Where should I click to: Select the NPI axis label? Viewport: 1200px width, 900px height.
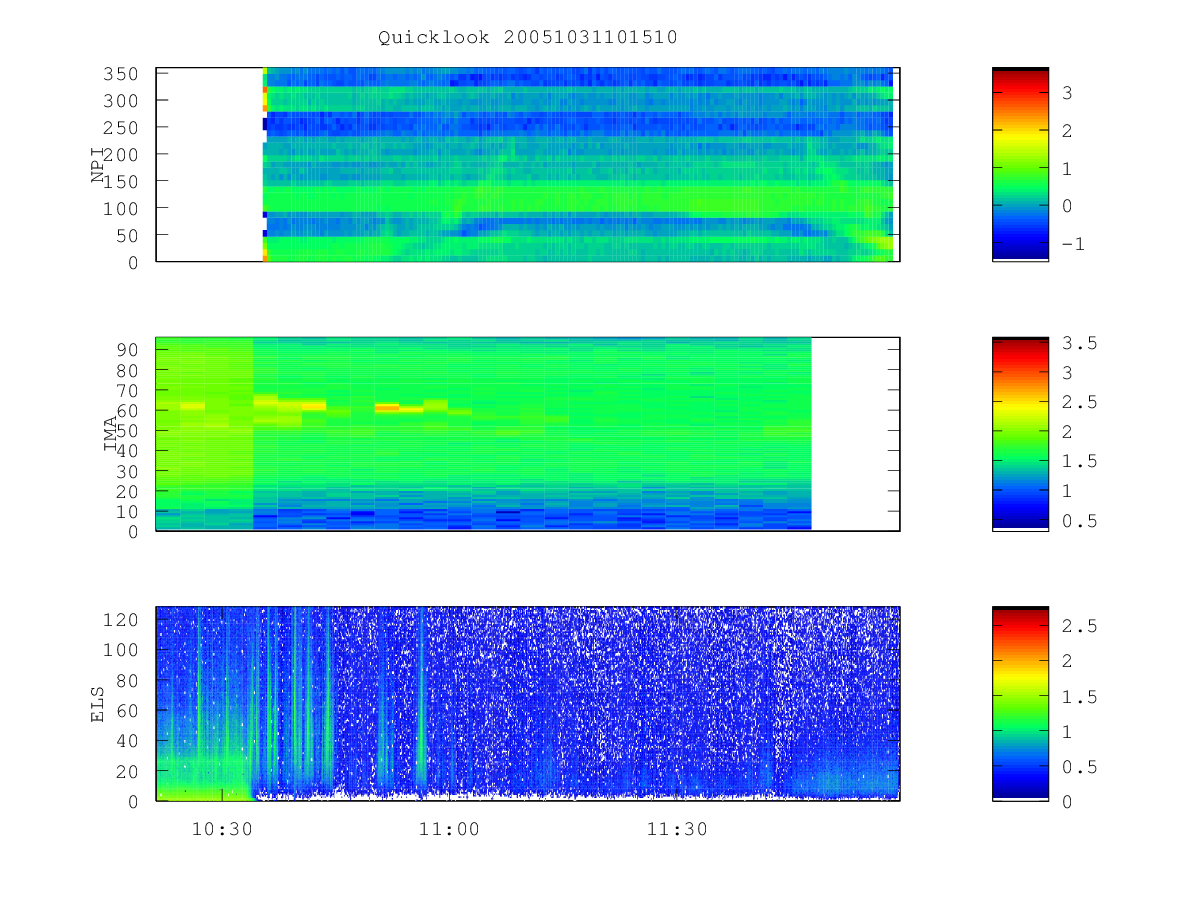98,165
